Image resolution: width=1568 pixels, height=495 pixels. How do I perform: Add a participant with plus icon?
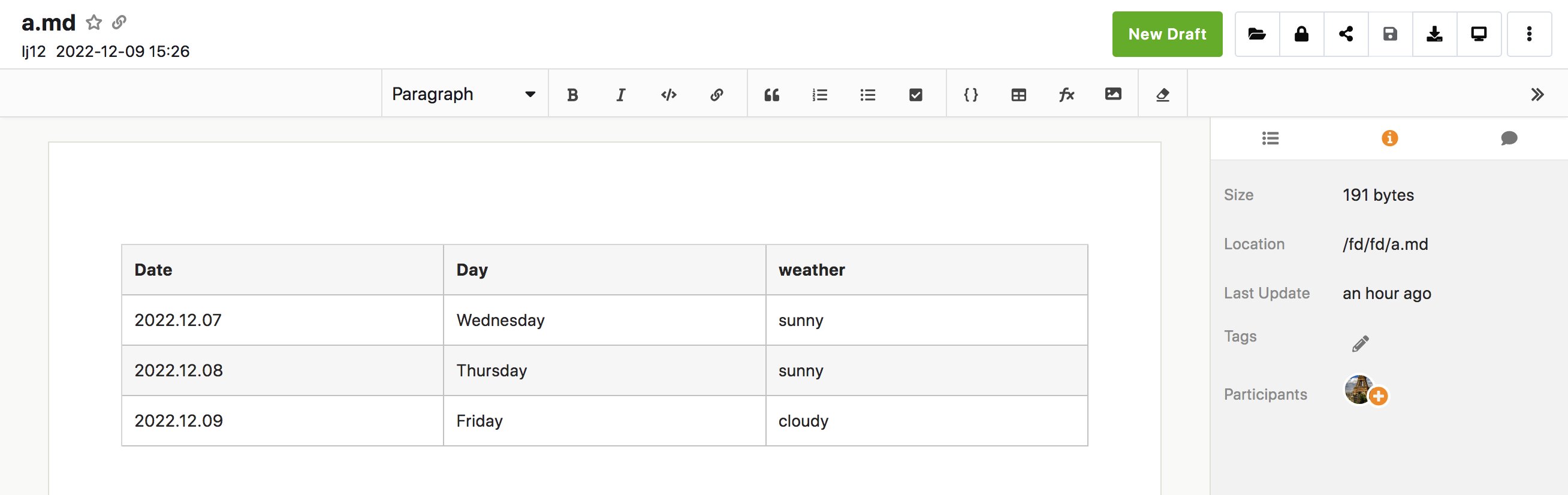click(1379, 396)
